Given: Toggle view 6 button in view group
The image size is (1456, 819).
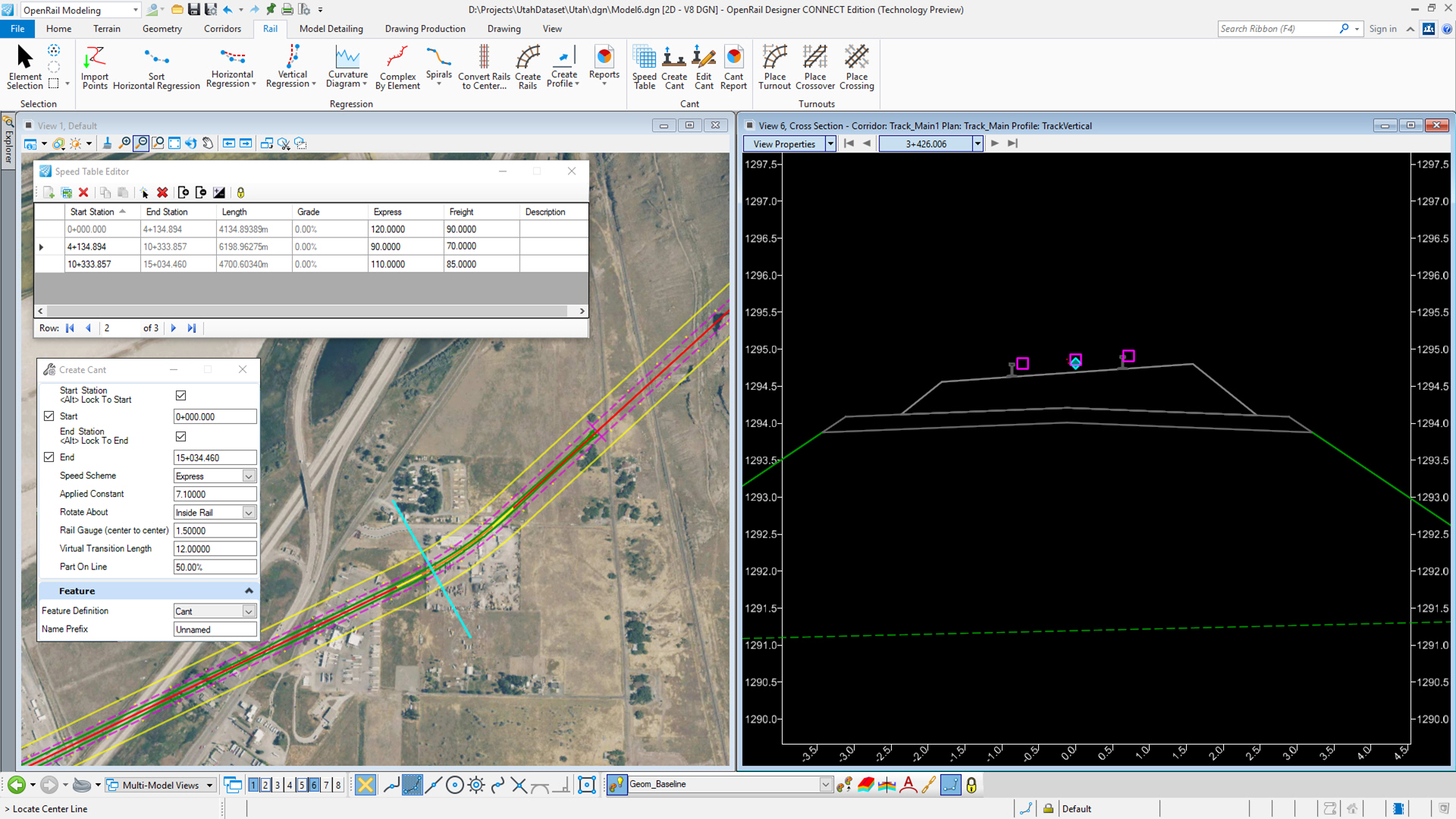Looking at the screenshot, I should click(314, 785).
